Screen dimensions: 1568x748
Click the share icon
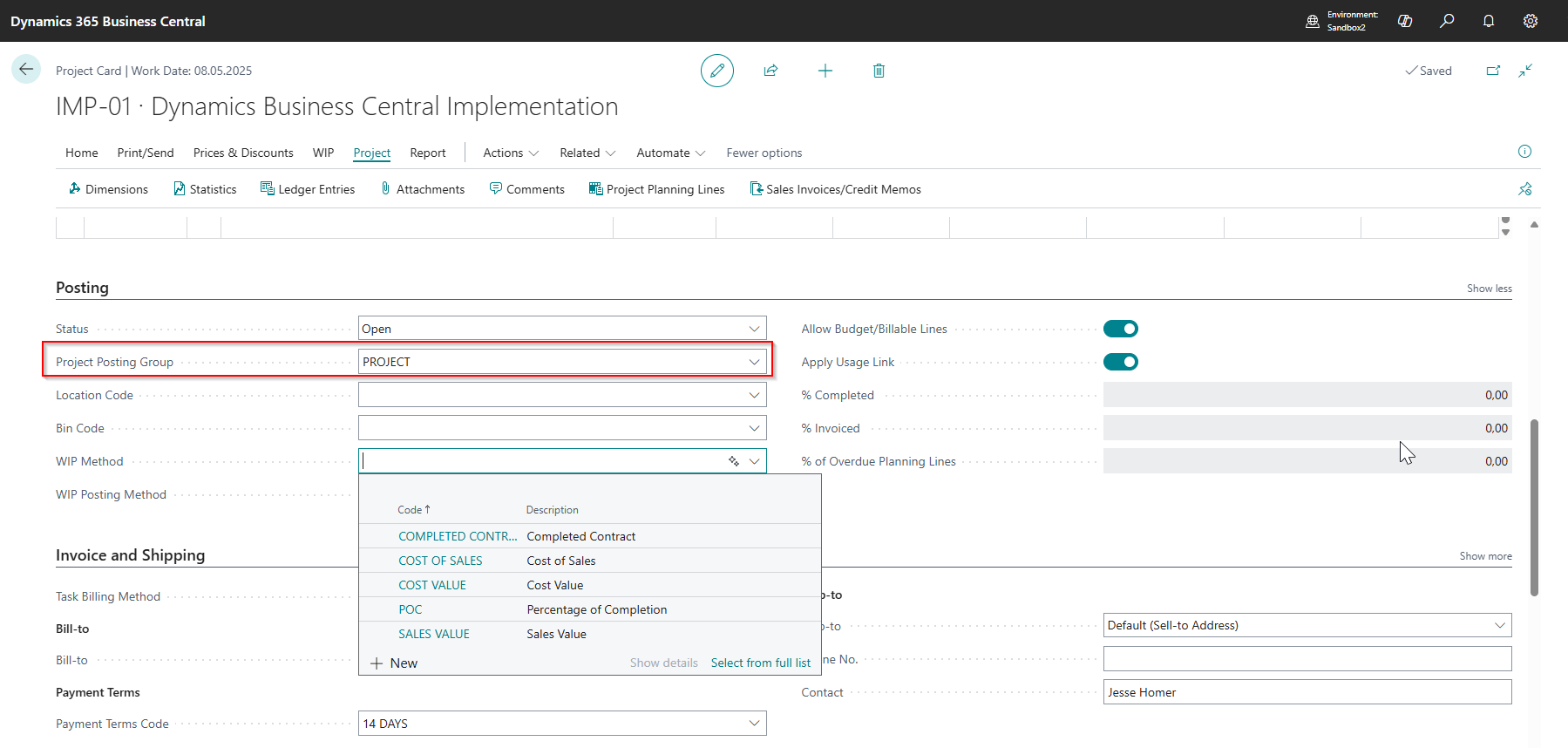pyautogui.click(x=770, y=71)
